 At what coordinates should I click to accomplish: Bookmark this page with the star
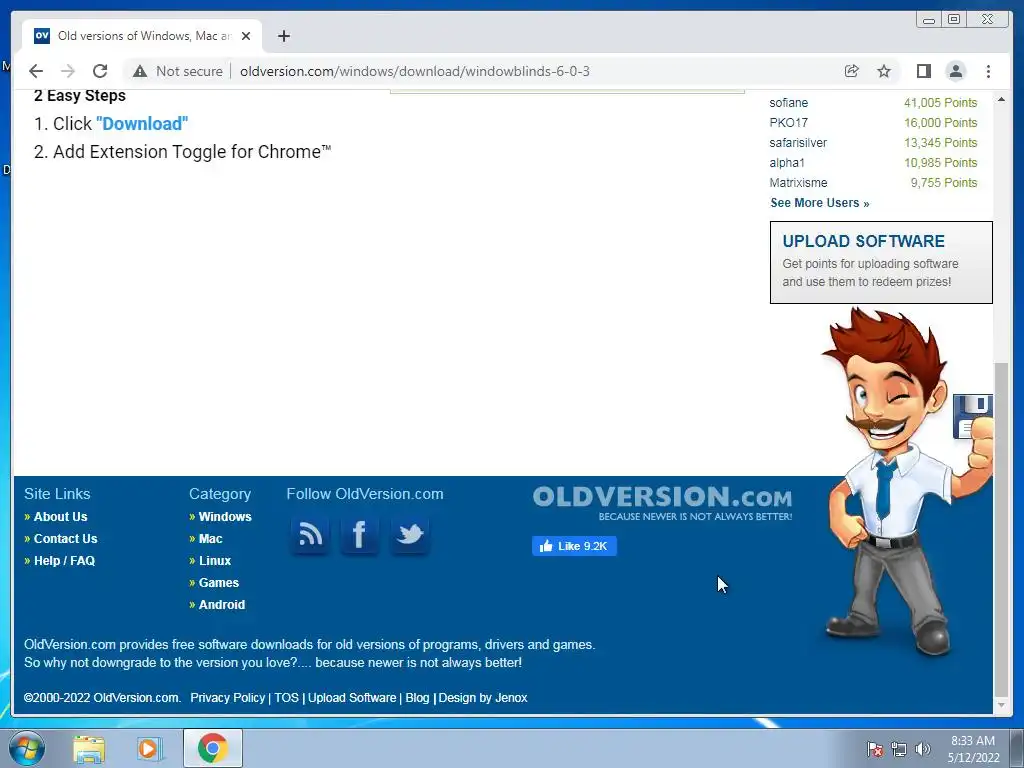point(884,71)
